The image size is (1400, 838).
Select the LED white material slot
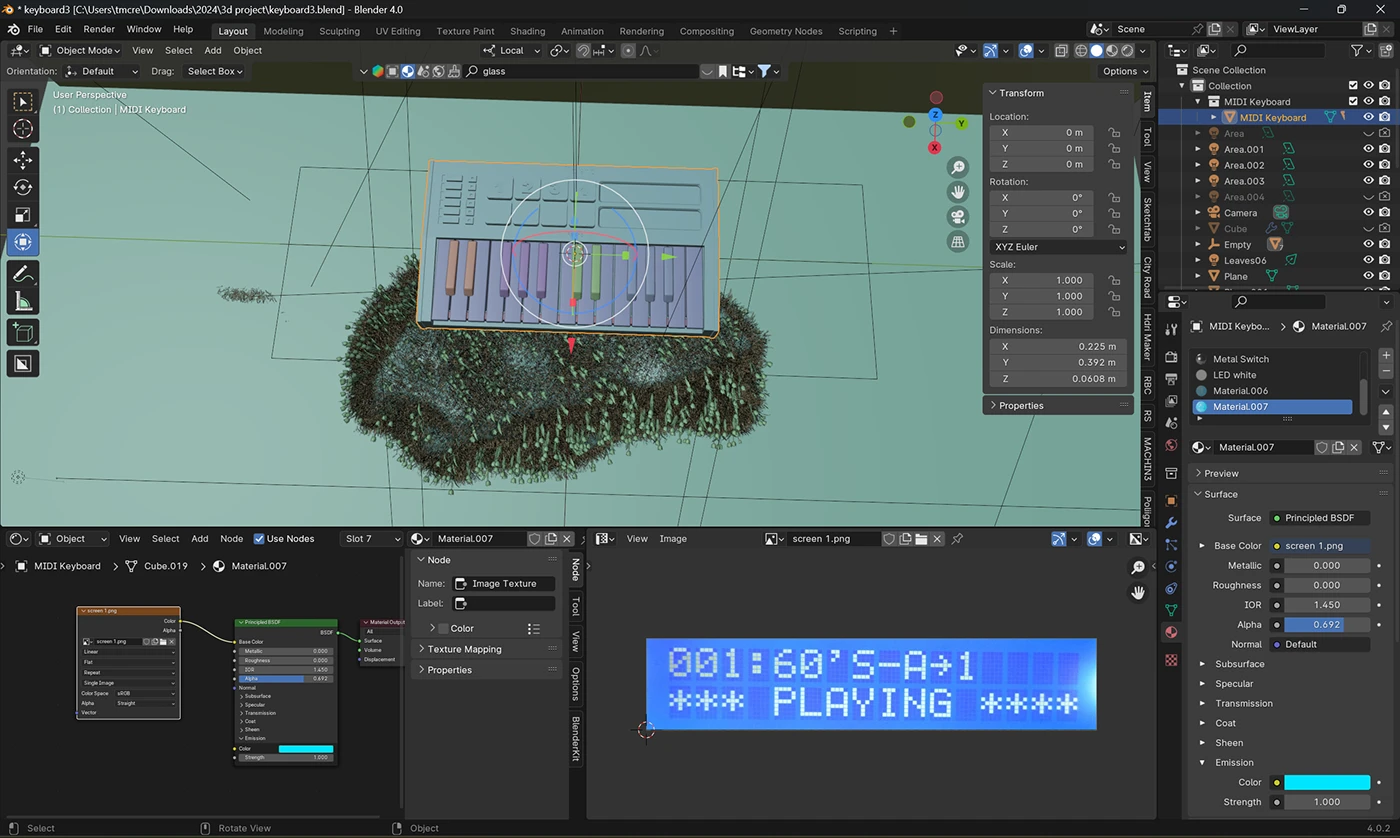tap(1273, 375)
